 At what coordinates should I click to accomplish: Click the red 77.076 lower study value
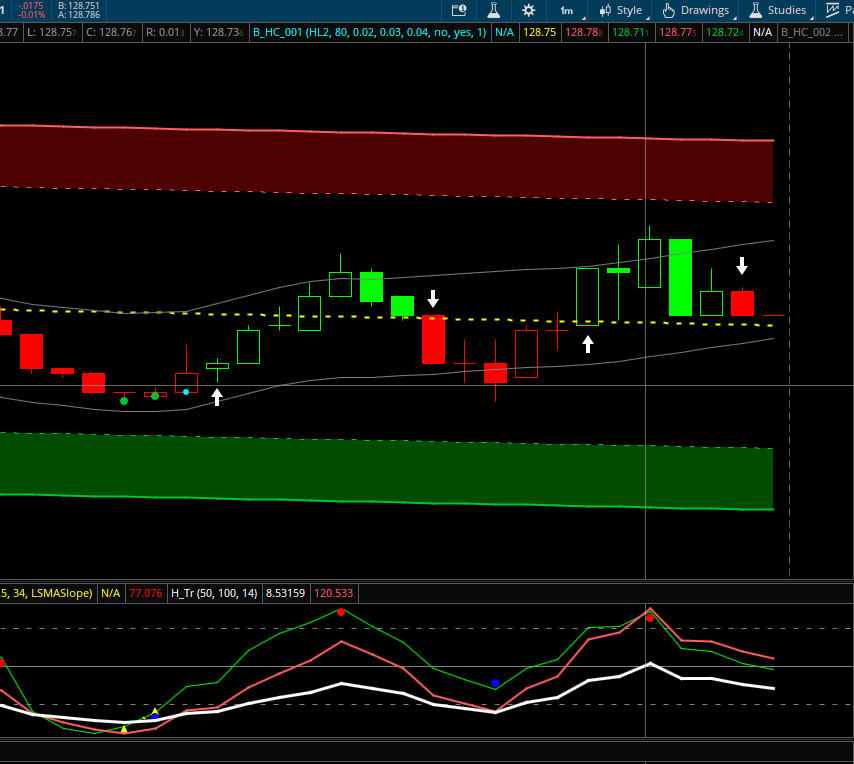pos(145,593)
